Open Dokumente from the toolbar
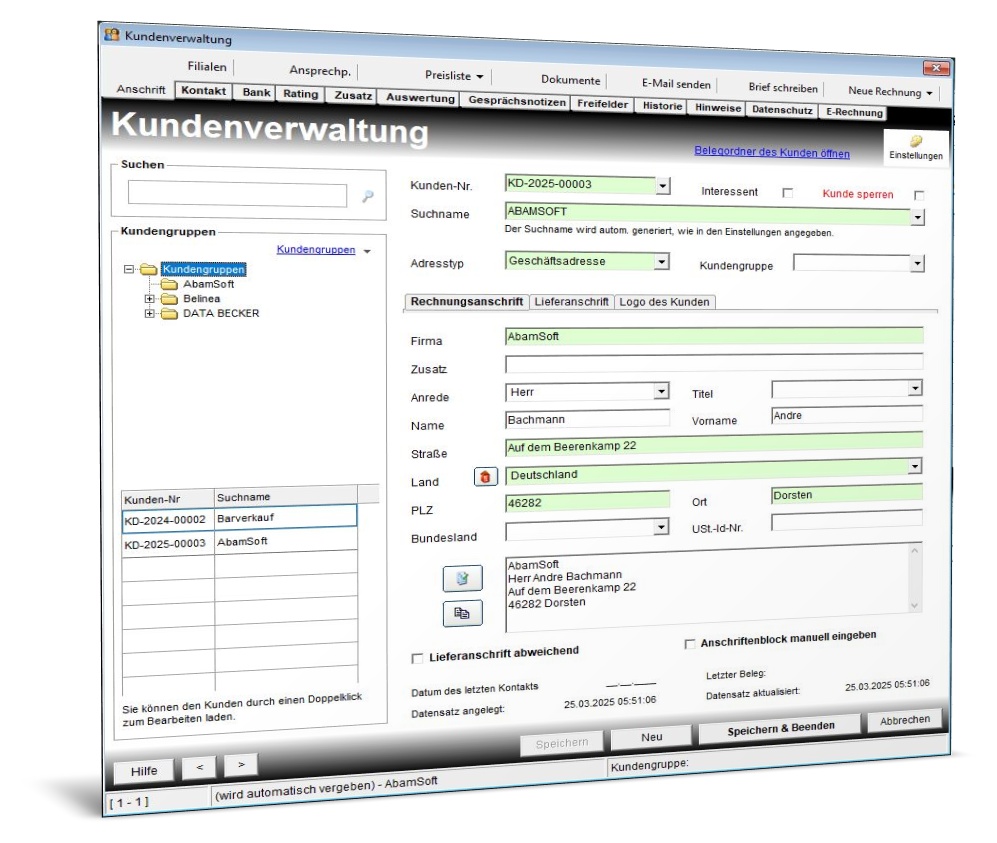The image size is (997, 843). point(570,80)
